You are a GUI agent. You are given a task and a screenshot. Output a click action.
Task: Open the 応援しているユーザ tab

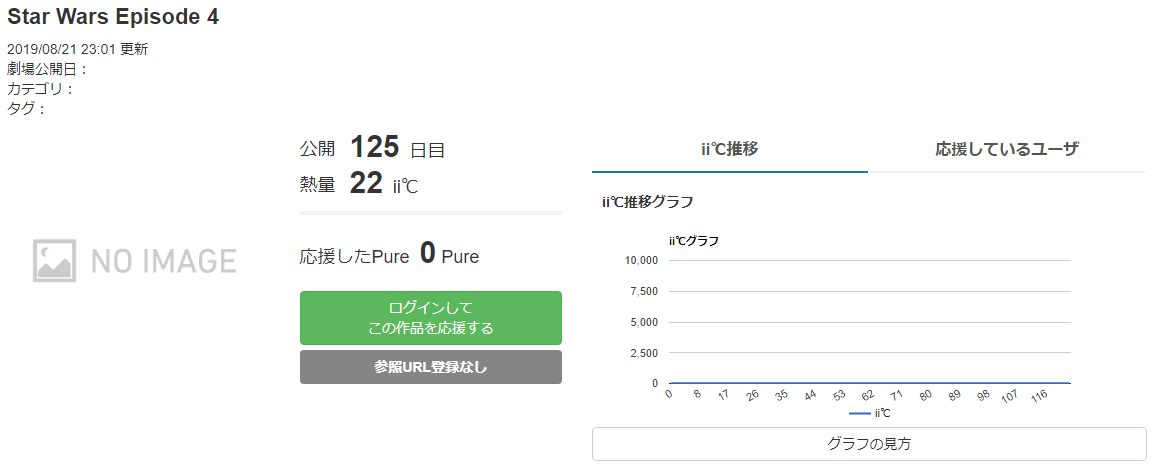tap(1006, 149)
